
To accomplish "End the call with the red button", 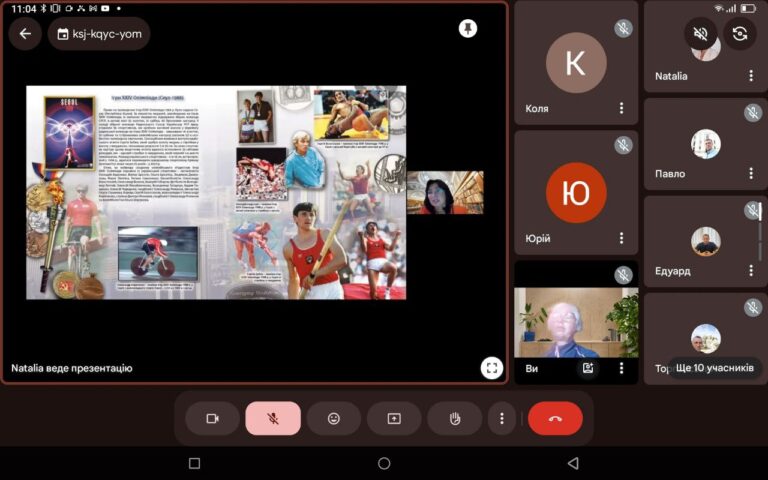I will tap(555, 419).
